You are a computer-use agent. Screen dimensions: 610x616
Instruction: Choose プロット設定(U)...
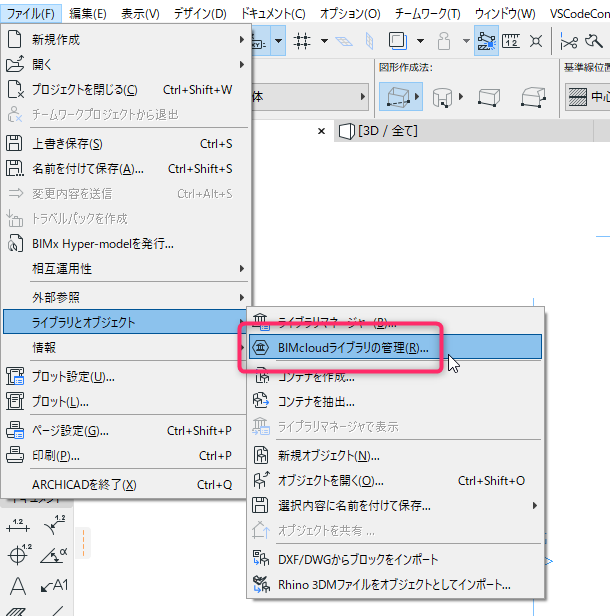[x=126, y=377]
